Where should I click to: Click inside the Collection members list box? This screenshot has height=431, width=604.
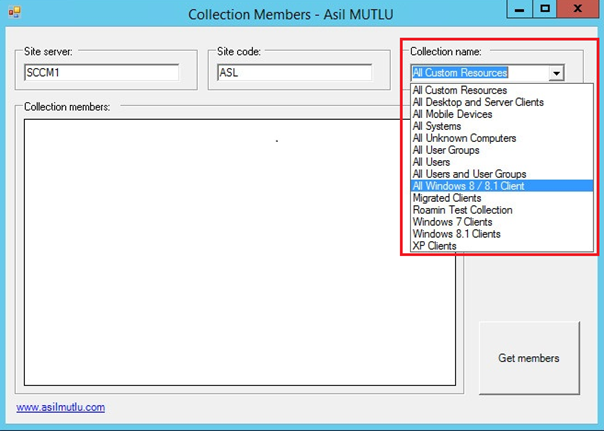click(x=240, y=252)
